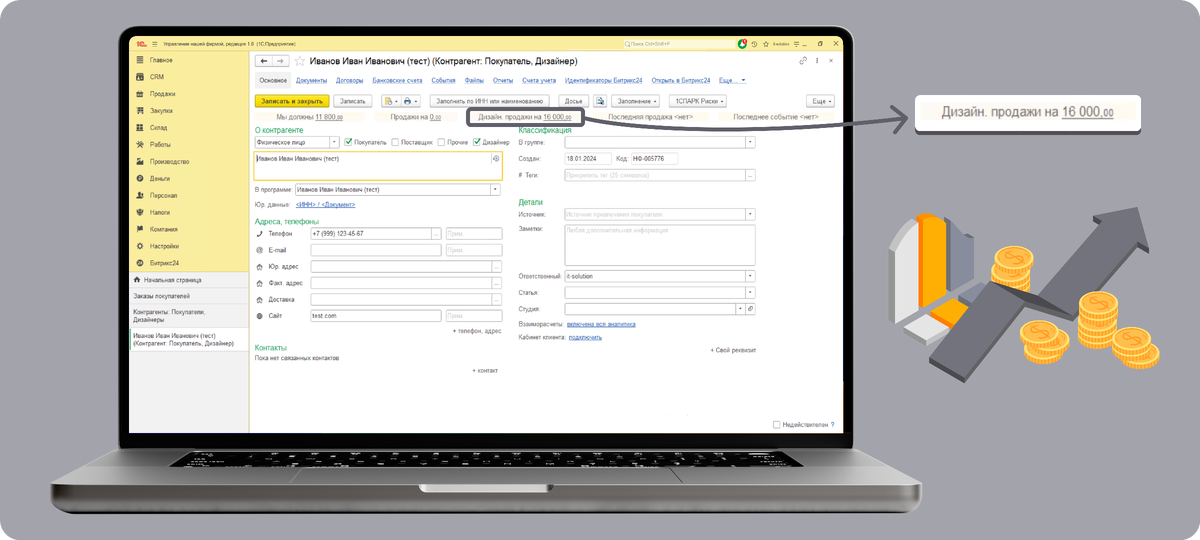The width and height of the screenshot is (1200, 540).
Task: Go forward with right arrow button
Action: (281, 61)
